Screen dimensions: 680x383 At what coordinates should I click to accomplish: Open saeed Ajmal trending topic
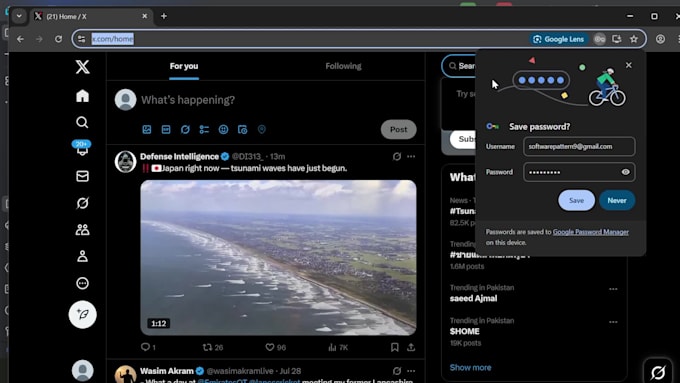coord(473,298)
